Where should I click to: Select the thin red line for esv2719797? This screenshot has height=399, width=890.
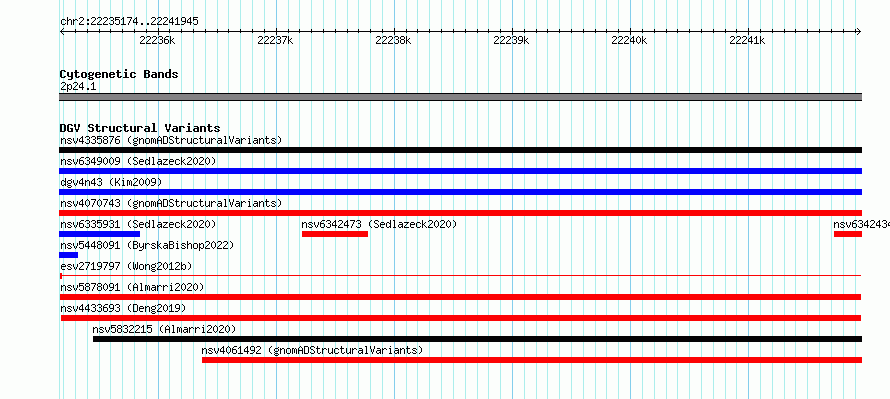(460, 276)
